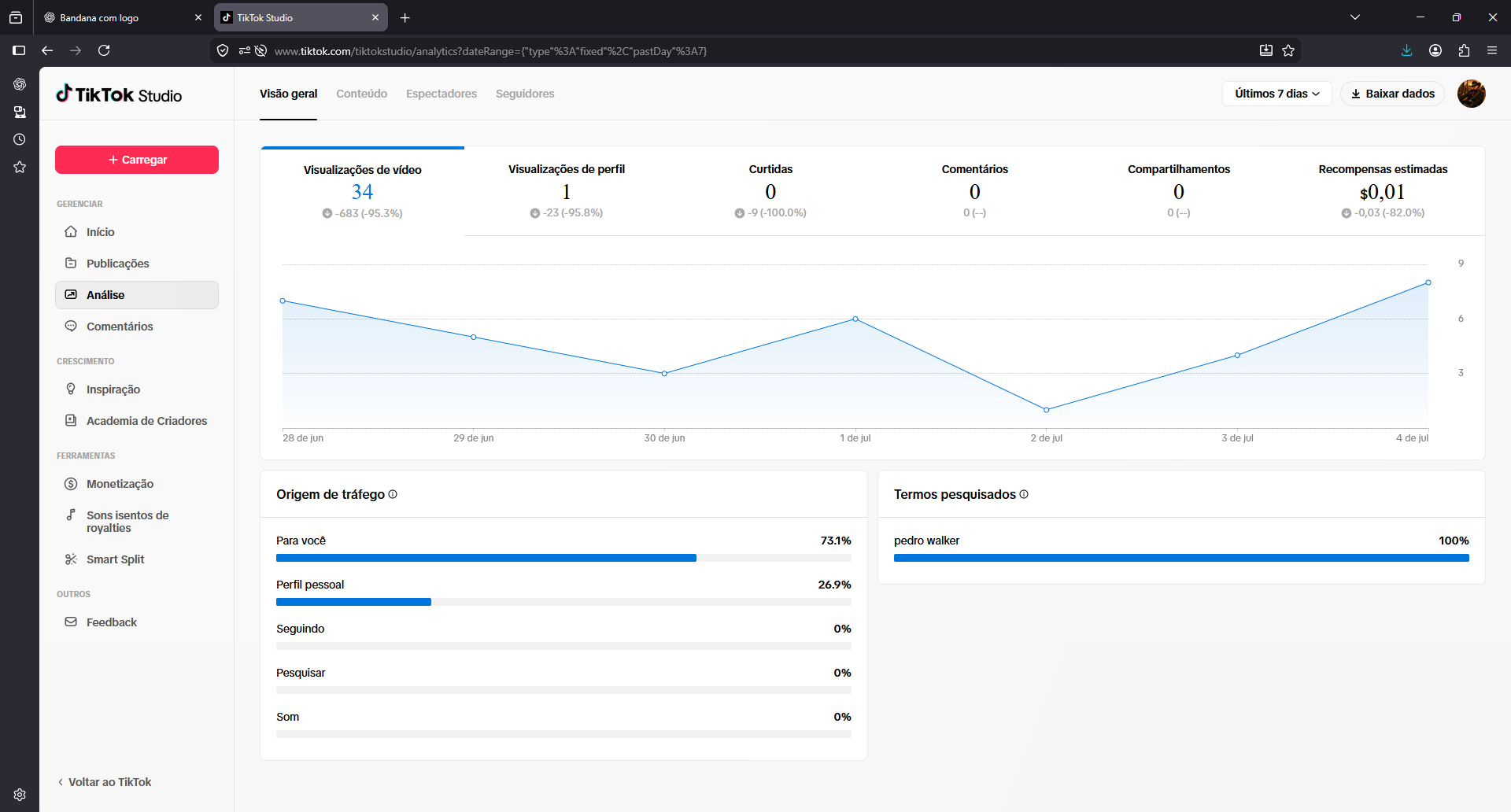Select the Visualizações de perfil metric

567,190
